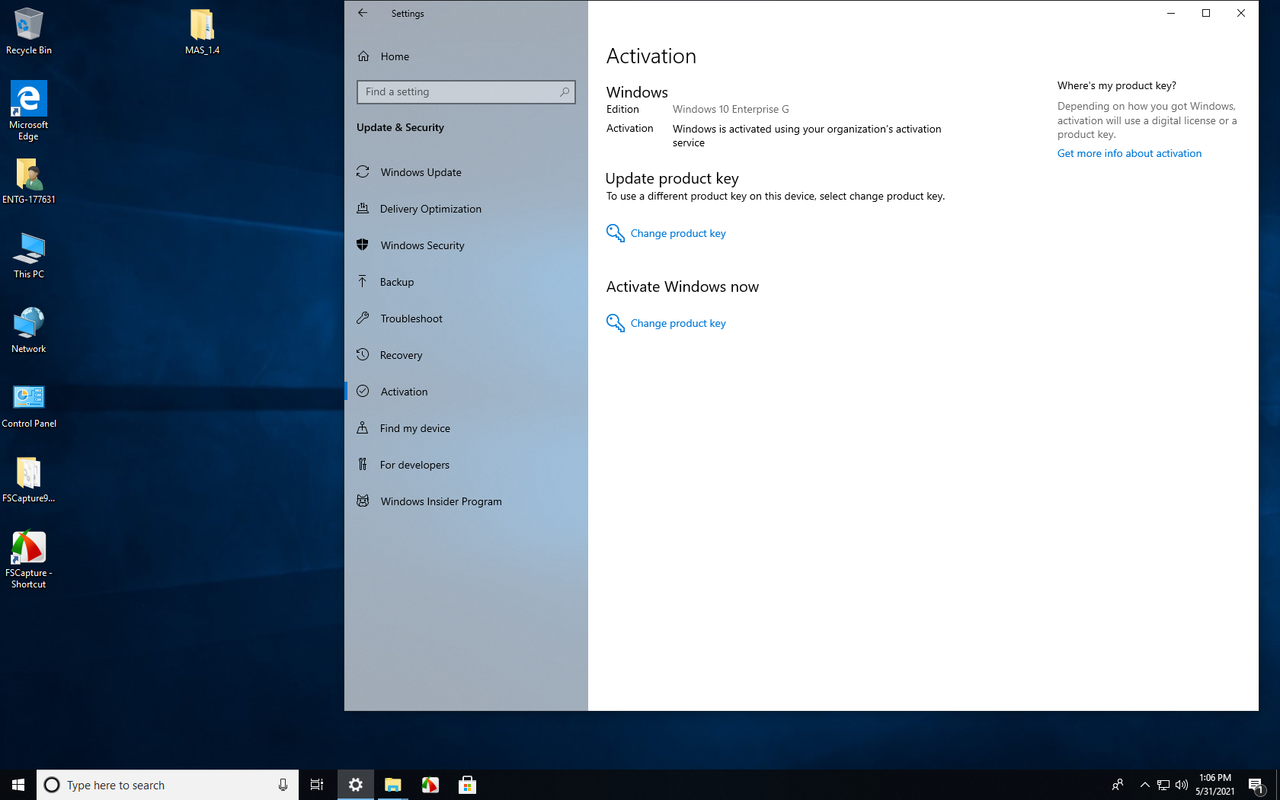Open the Action Center notifications icon
The image size is (1280, 800).
point(1256,785)
